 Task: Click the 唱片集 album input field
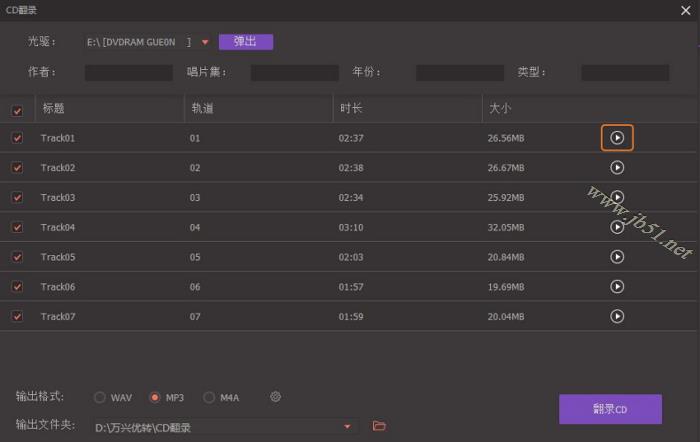coord(295,73)
